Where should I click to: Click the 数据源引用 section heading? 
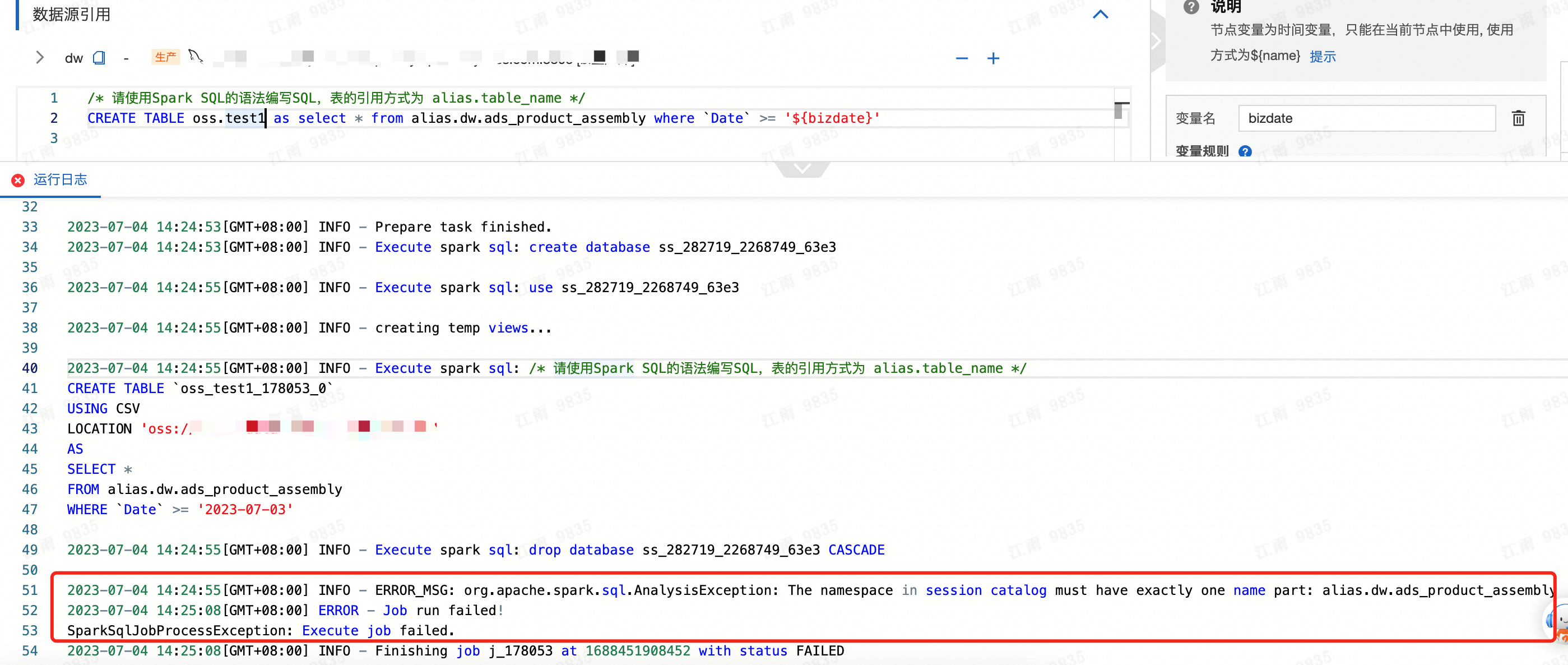coord(71,14)
